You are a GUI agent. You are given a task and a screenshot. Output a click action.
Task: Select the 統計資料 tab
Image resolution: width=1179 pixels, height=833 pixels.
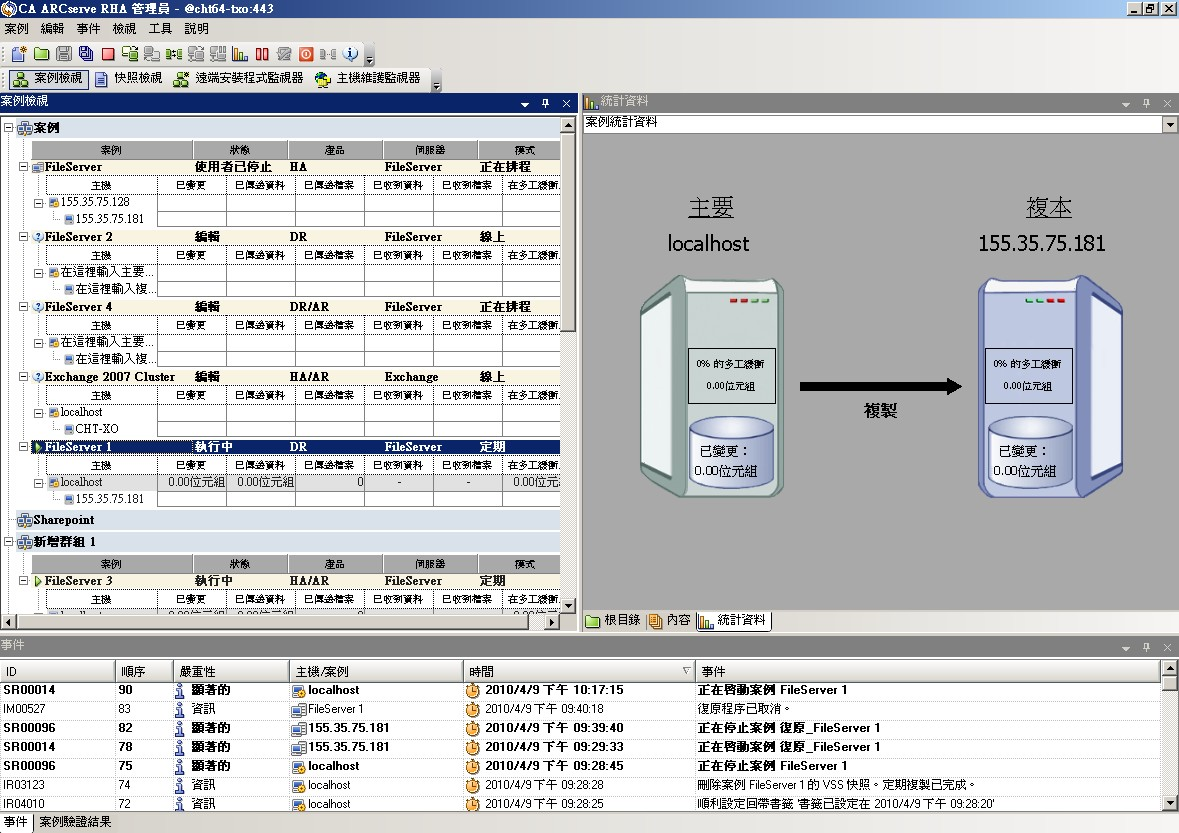pyautogui.click(x=733, y=620)
